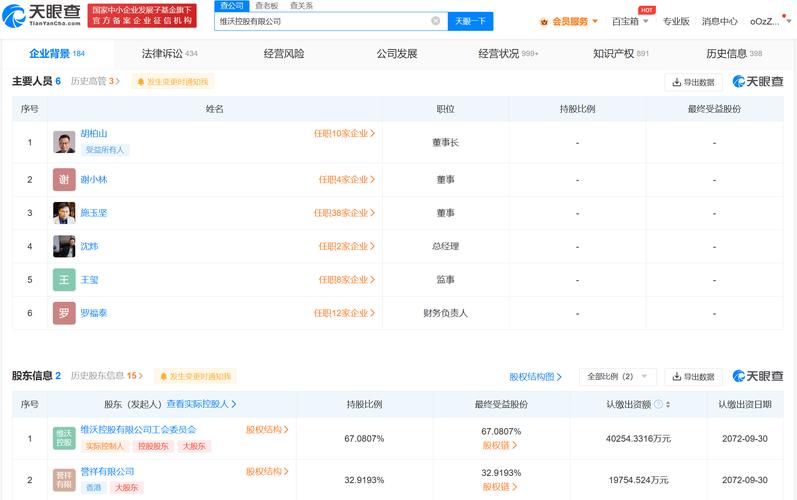This screenshot has width=797, height=500.
Task: Open 股权链 under 32.9193%
Action: pos(500,487)
